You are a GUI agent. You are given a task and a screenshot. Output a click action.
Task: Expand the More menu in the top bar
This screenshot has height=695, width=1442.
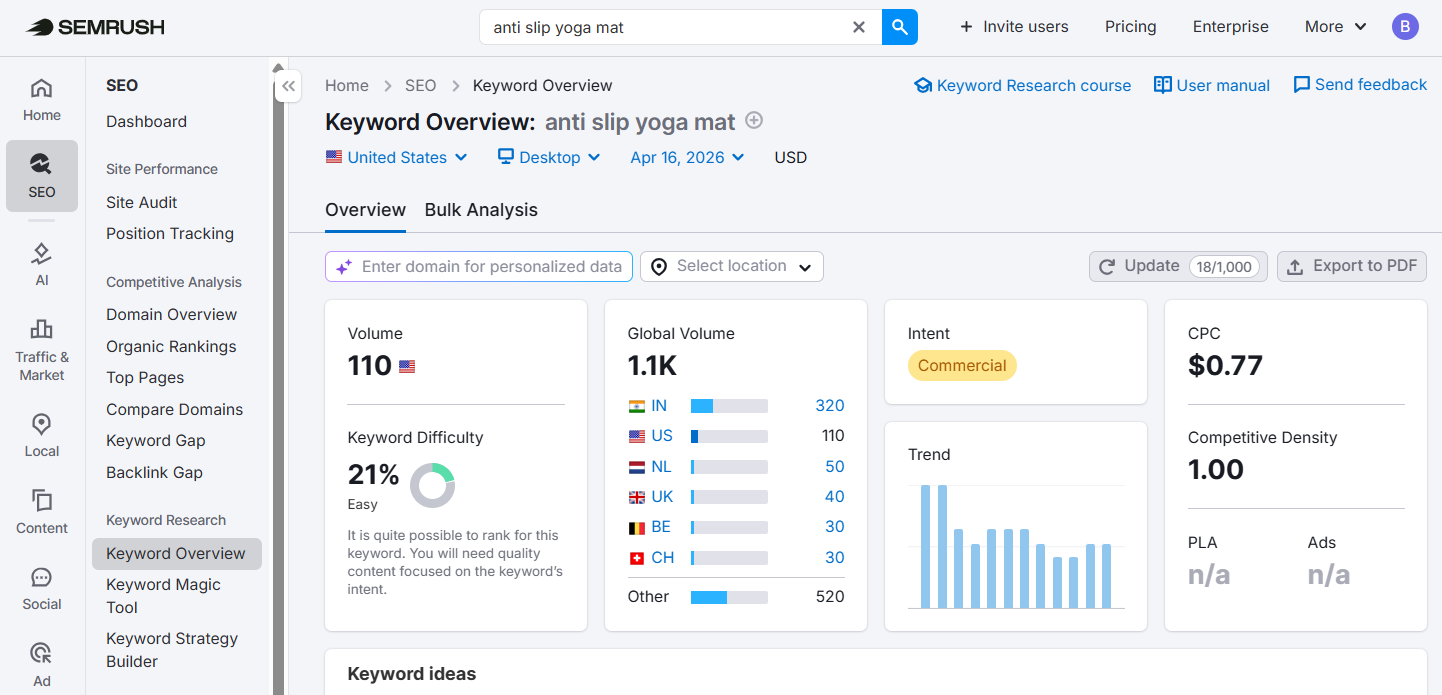coord(1334,27)
